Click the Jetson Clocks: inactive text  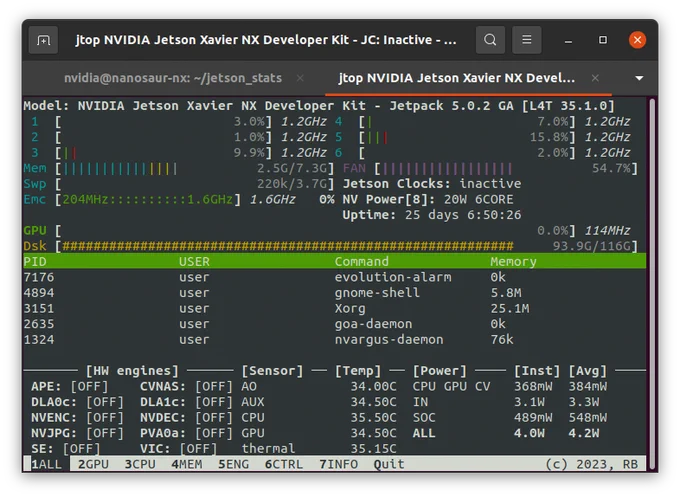(432, 184)
